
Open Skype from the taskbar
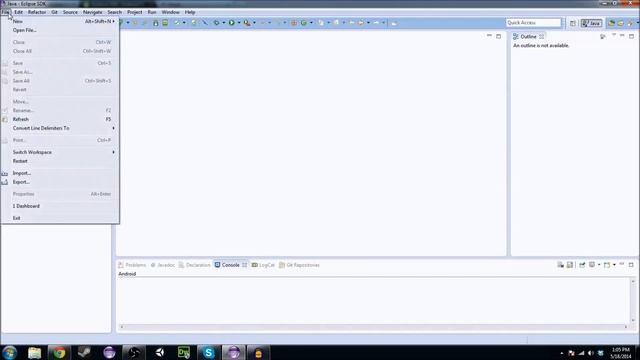coord(209,353)
